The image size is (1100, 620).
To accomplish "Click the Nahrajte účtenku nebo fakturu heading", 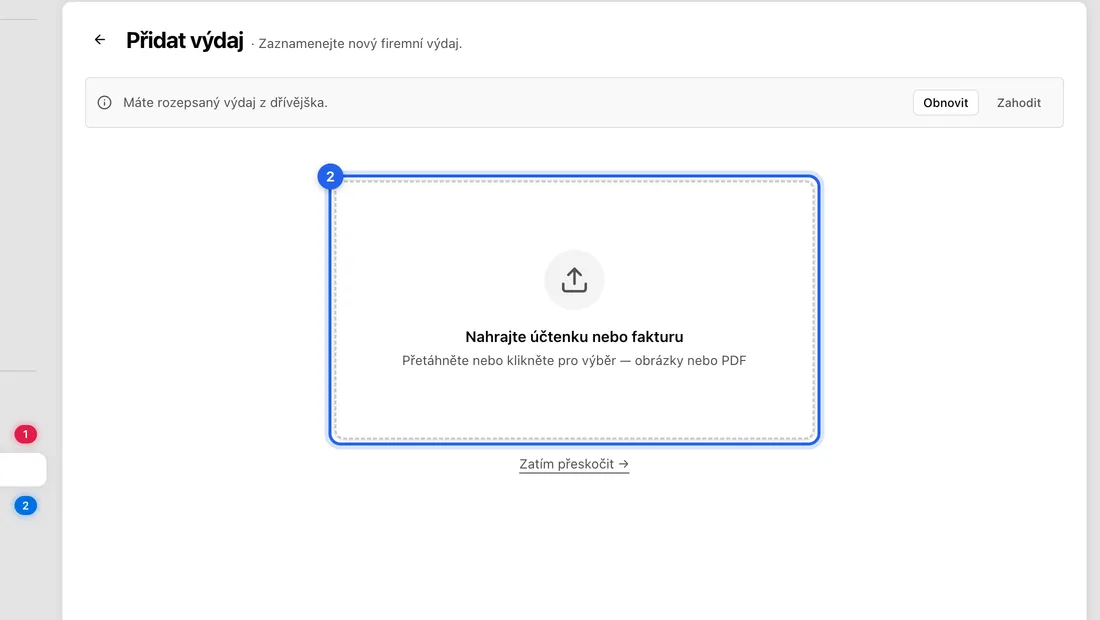I will (x=574, y=337).
